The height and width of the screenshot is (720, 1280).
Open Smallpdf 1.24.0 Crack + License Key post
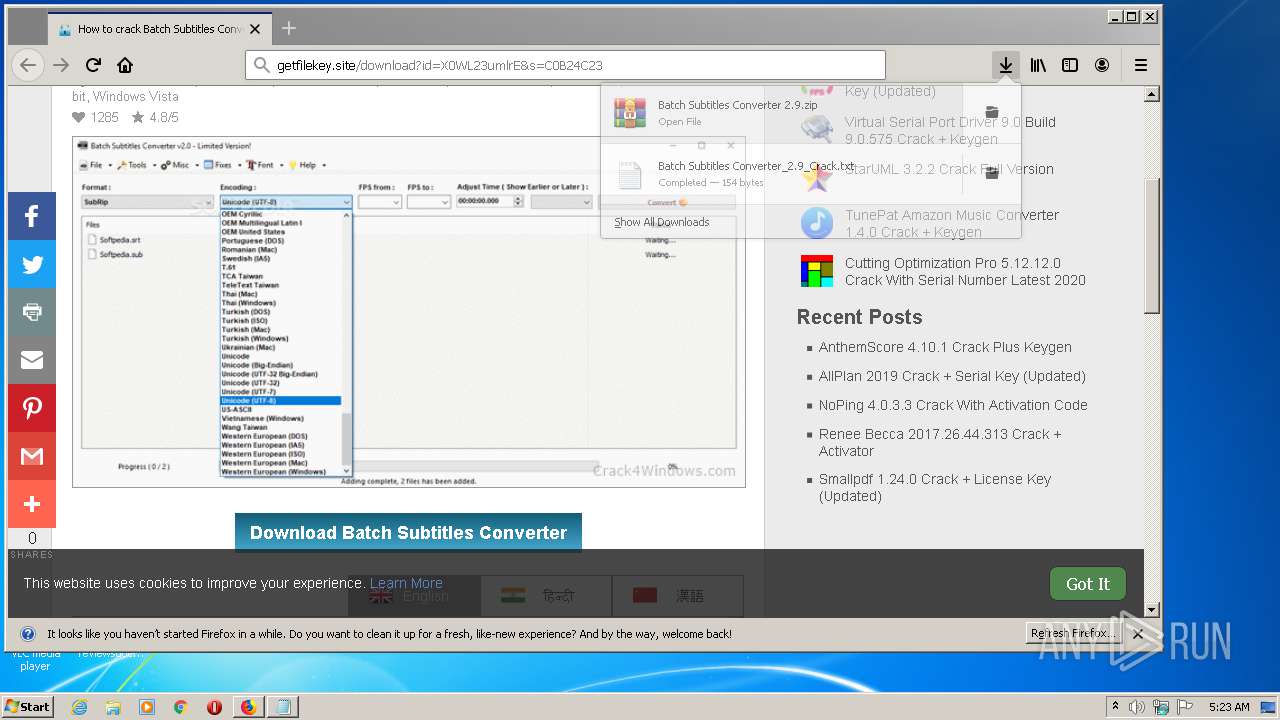coord(935,487)
